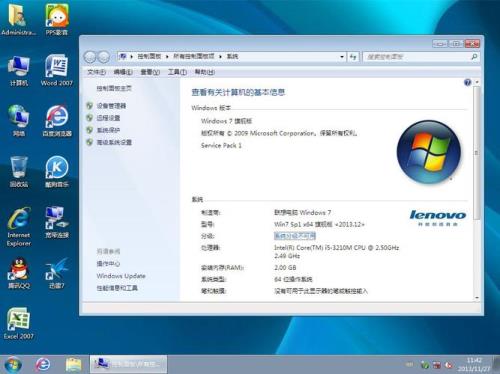Expand the arrow before 控制面板 breadcrumb
Screen dimensions: 500x374
tap(132, 57)
